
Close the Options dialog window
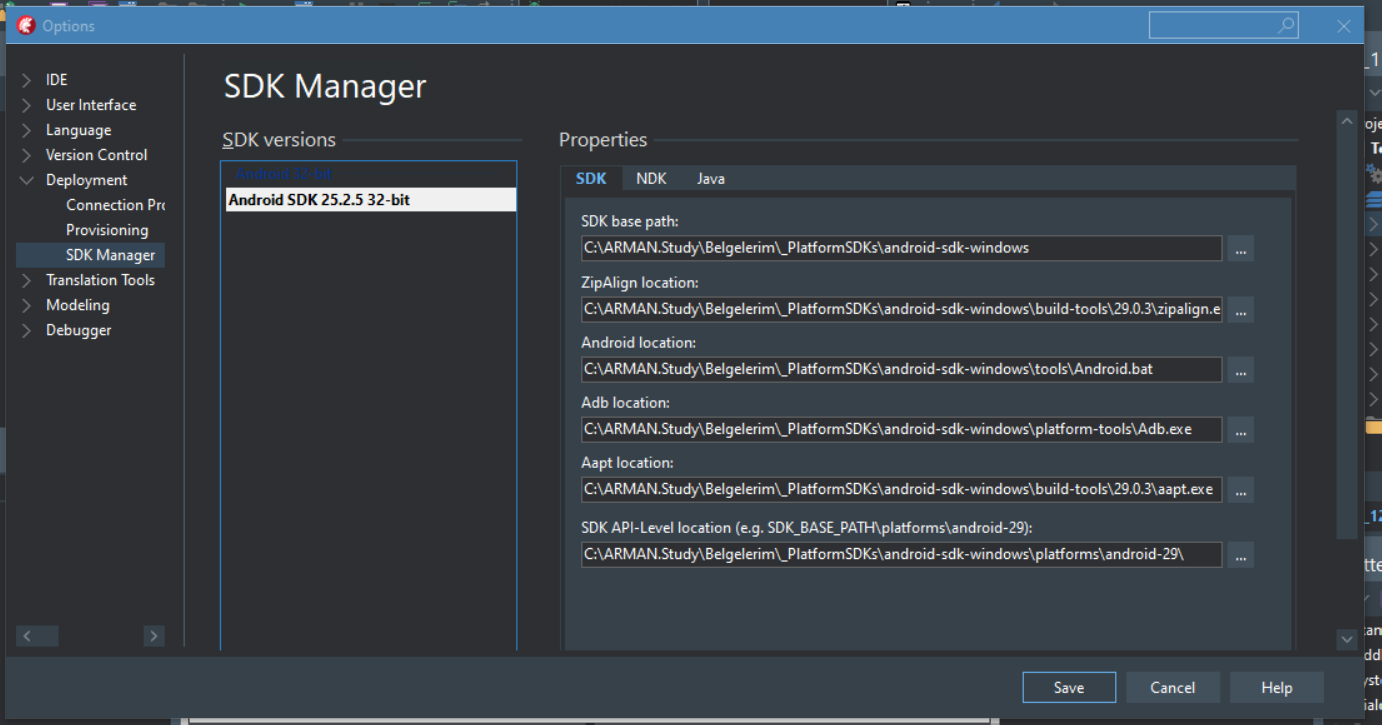1343,26
